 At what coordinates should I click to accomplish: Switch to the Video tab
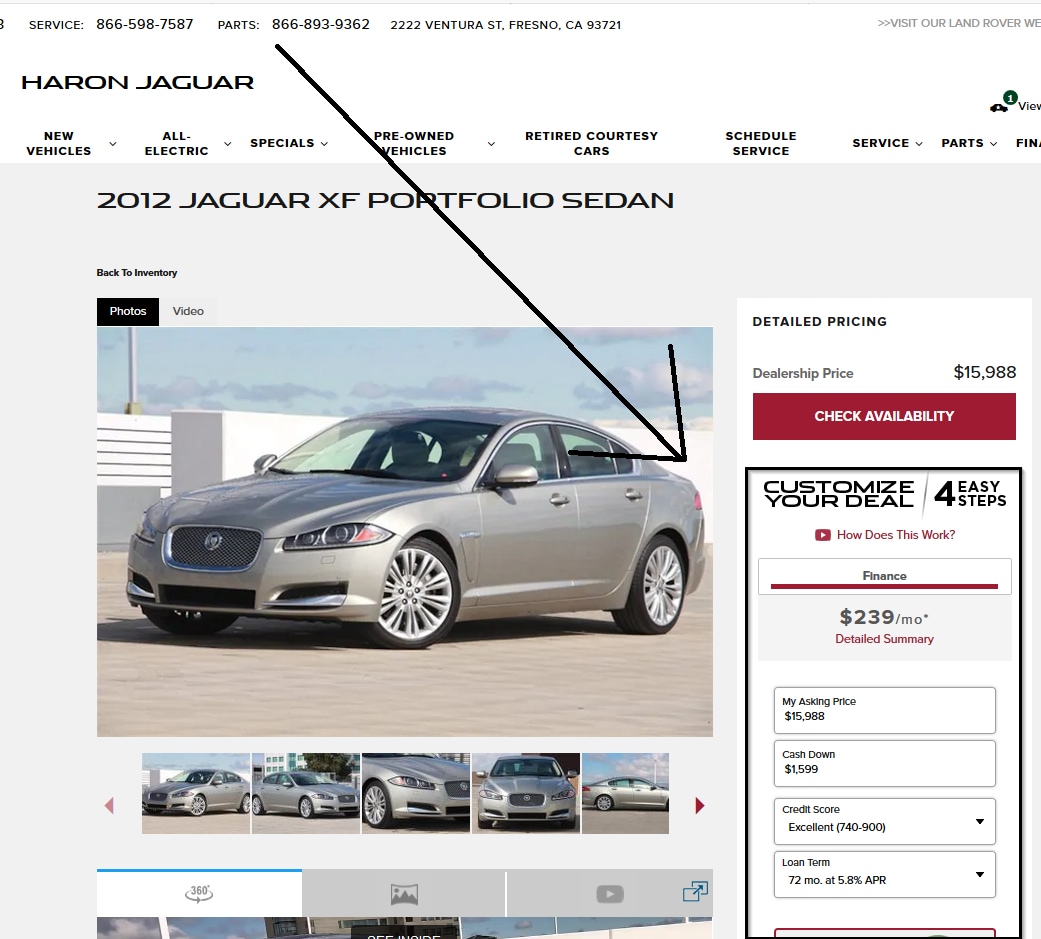tap(188, 311)
